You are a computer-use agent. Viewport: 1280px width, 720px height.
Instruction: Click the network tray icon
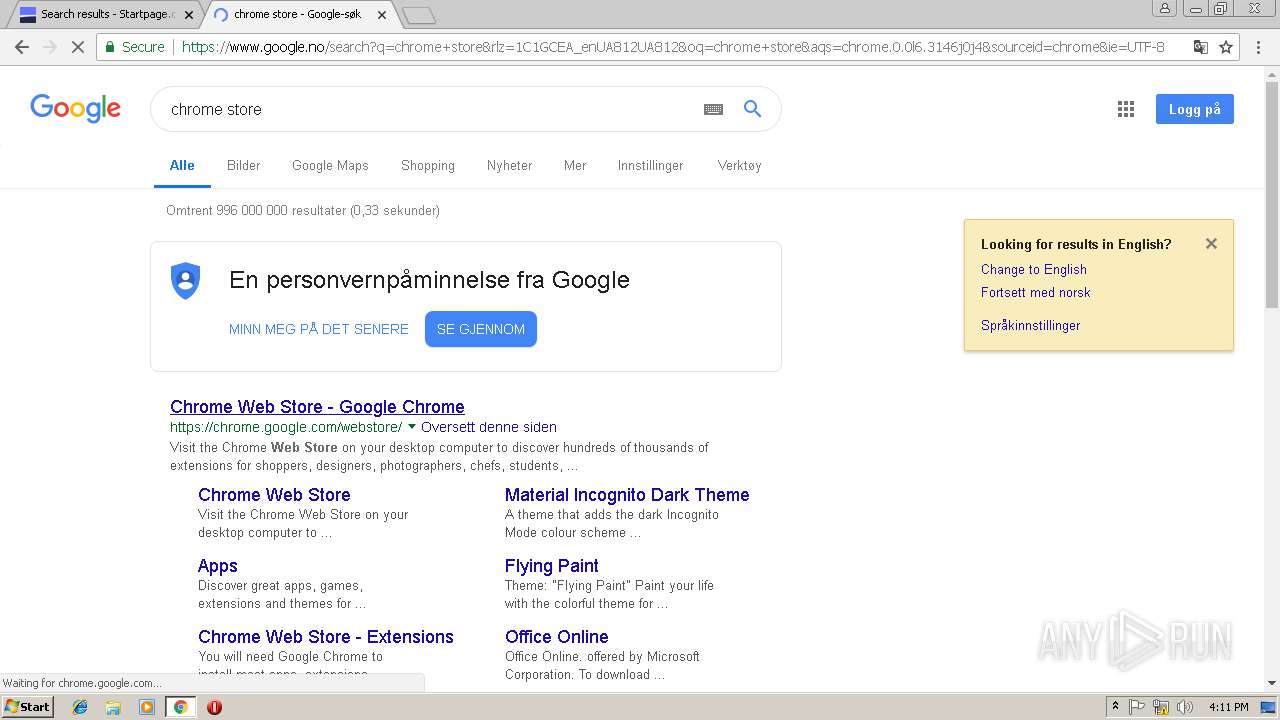tap(1161, 707)
